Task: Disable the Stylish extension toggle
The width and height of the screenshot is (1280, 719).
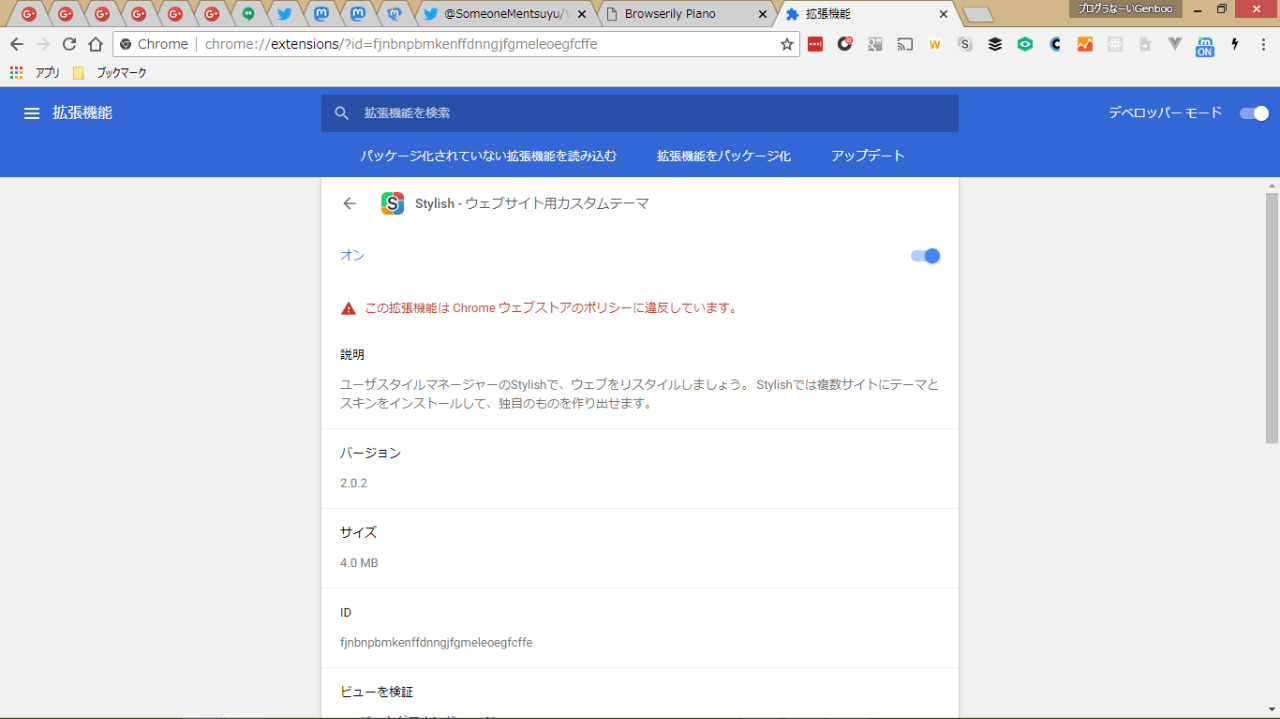Action: coord(925,256)
